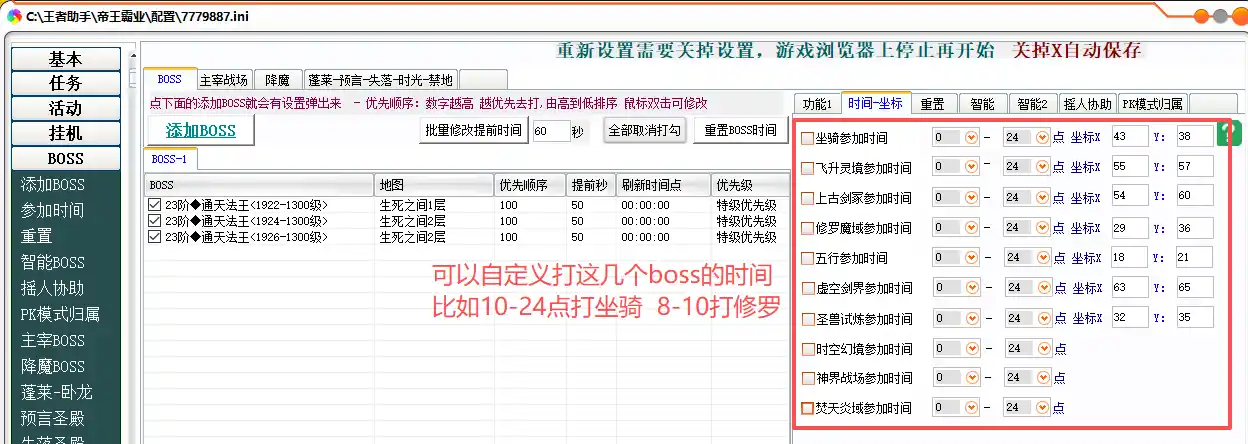Viewport: 1248px width, 444px height.
Task: Open 五行 start hour dropdown
Action: (970, 257)
